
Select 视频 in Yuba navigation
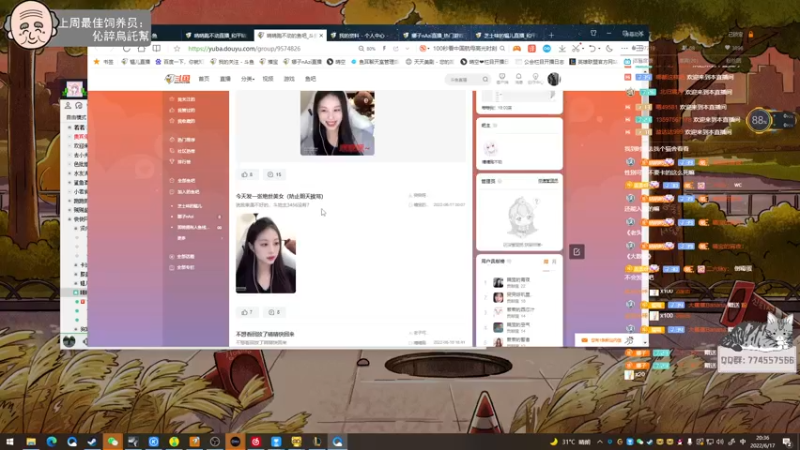tap(268, 79)
